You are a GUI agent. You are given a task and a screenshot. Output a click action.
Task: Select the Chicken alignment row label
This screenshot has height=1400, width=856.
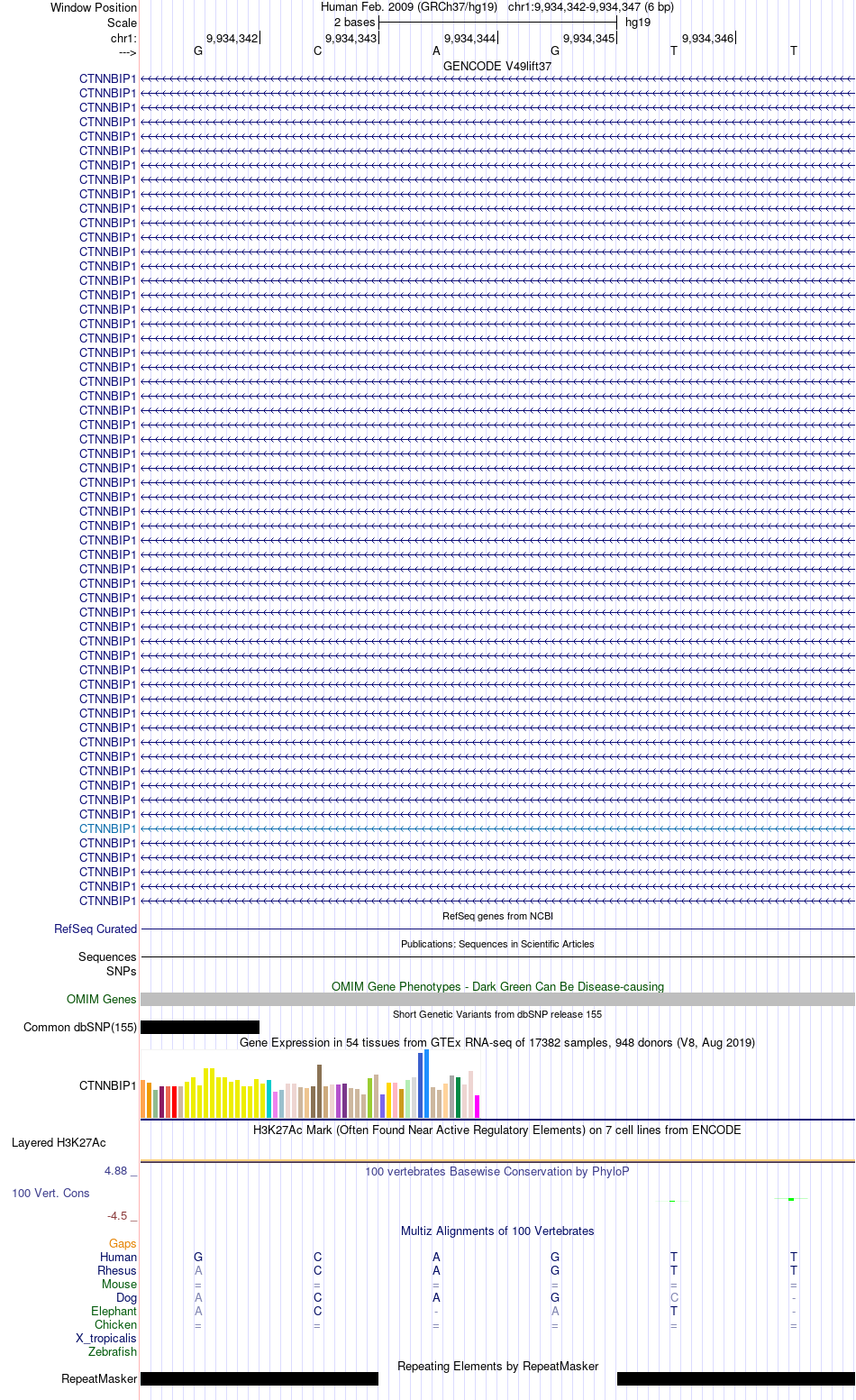click(x=116, y=1324)
